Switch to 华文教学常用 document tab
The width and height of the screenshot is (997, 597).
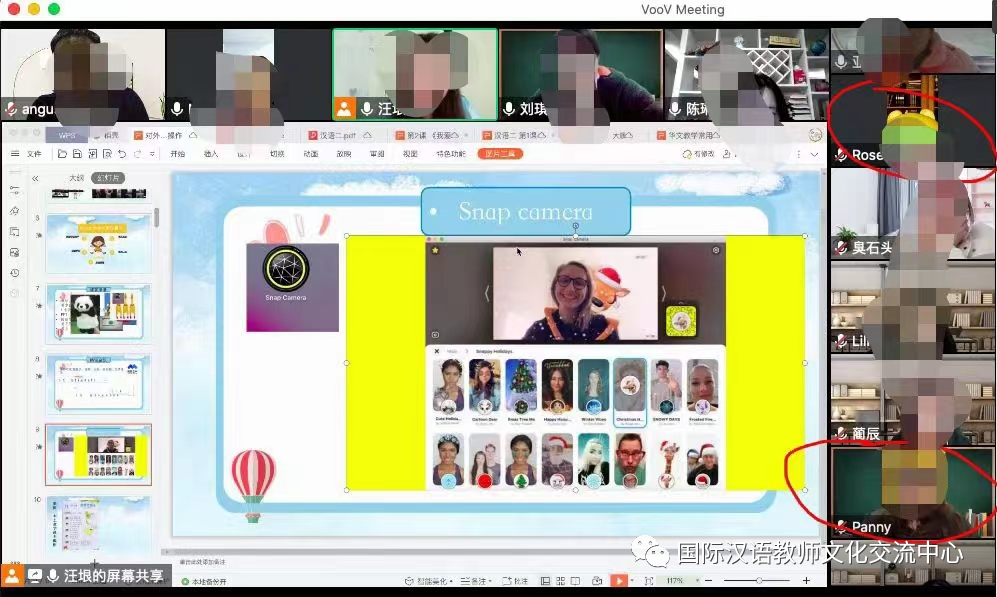point(688,135)
